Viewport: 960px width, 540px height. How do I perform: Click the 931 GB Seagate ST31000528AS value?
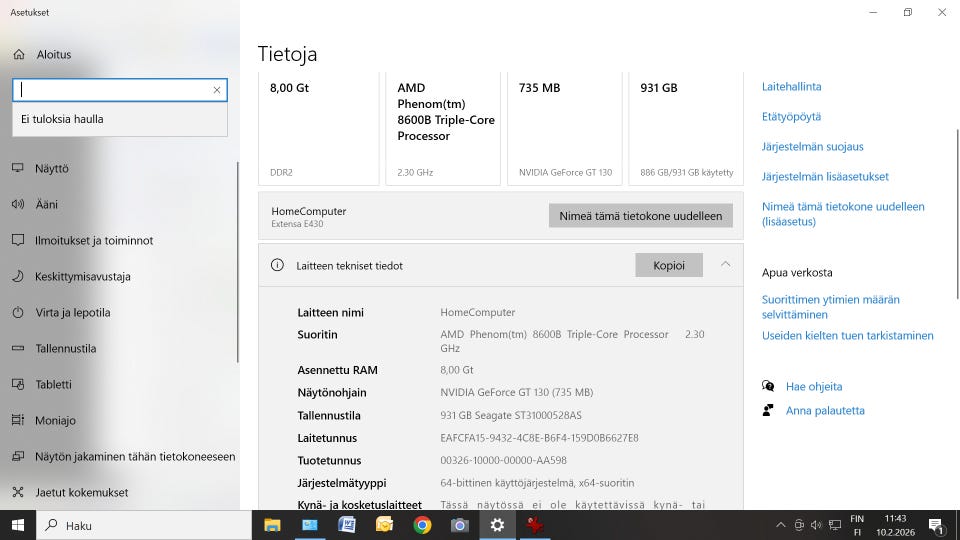(511, 415)
